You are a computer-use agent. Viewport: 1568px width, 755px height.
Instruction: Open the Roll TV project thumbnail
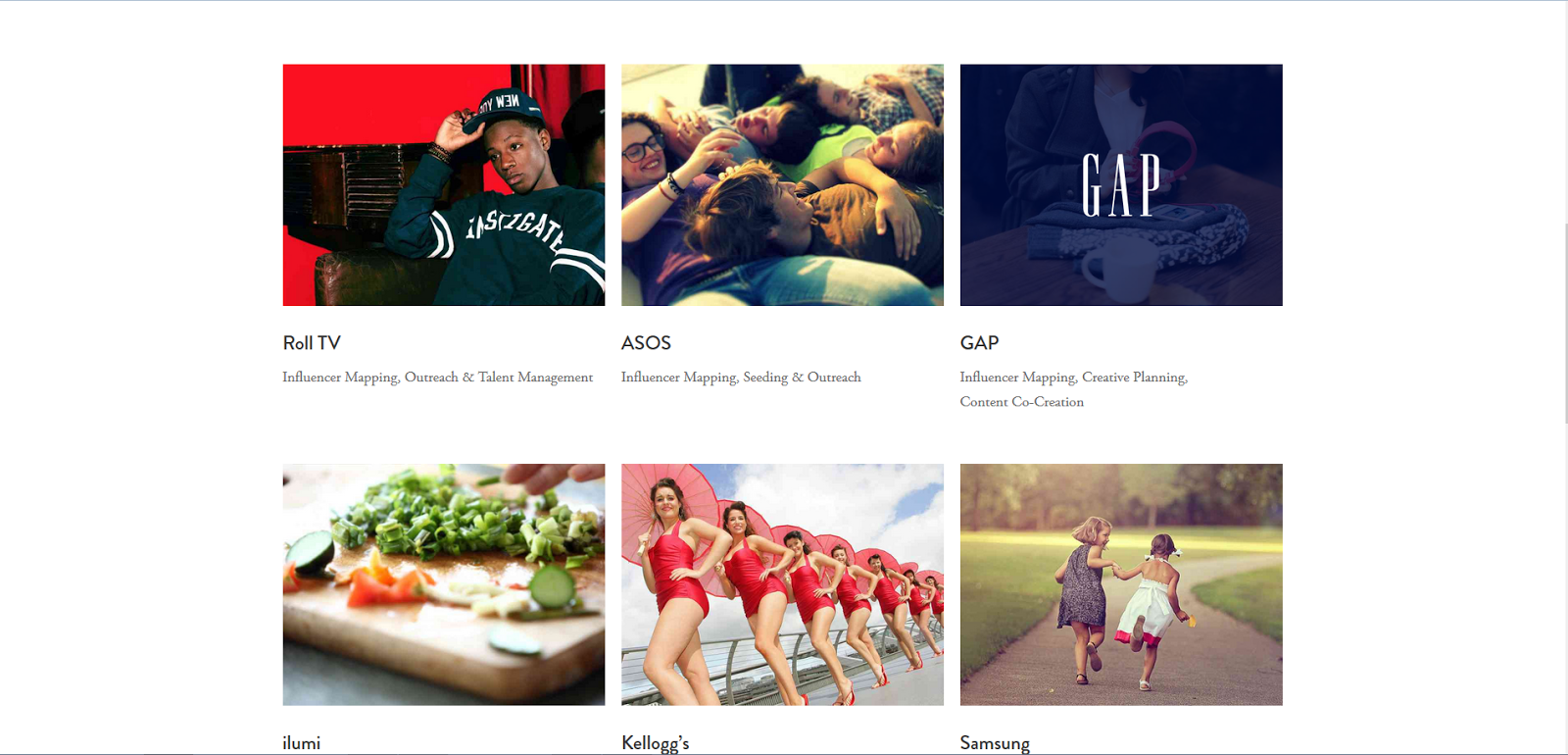pos(444,185)
